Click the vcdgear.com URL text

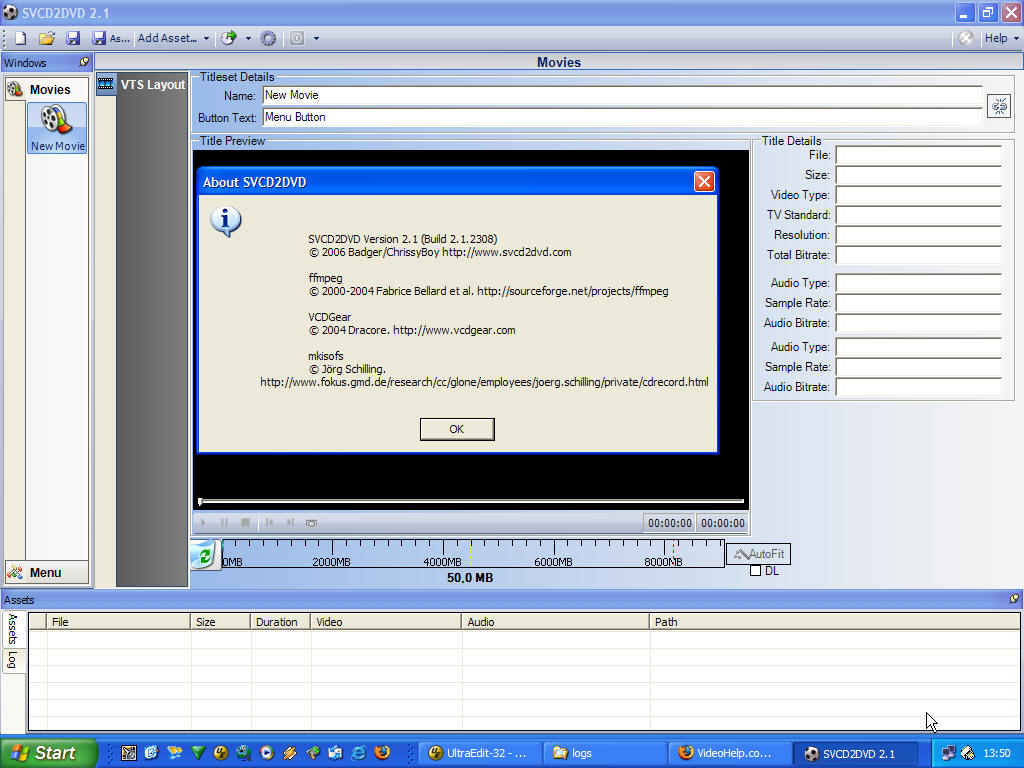454,330
